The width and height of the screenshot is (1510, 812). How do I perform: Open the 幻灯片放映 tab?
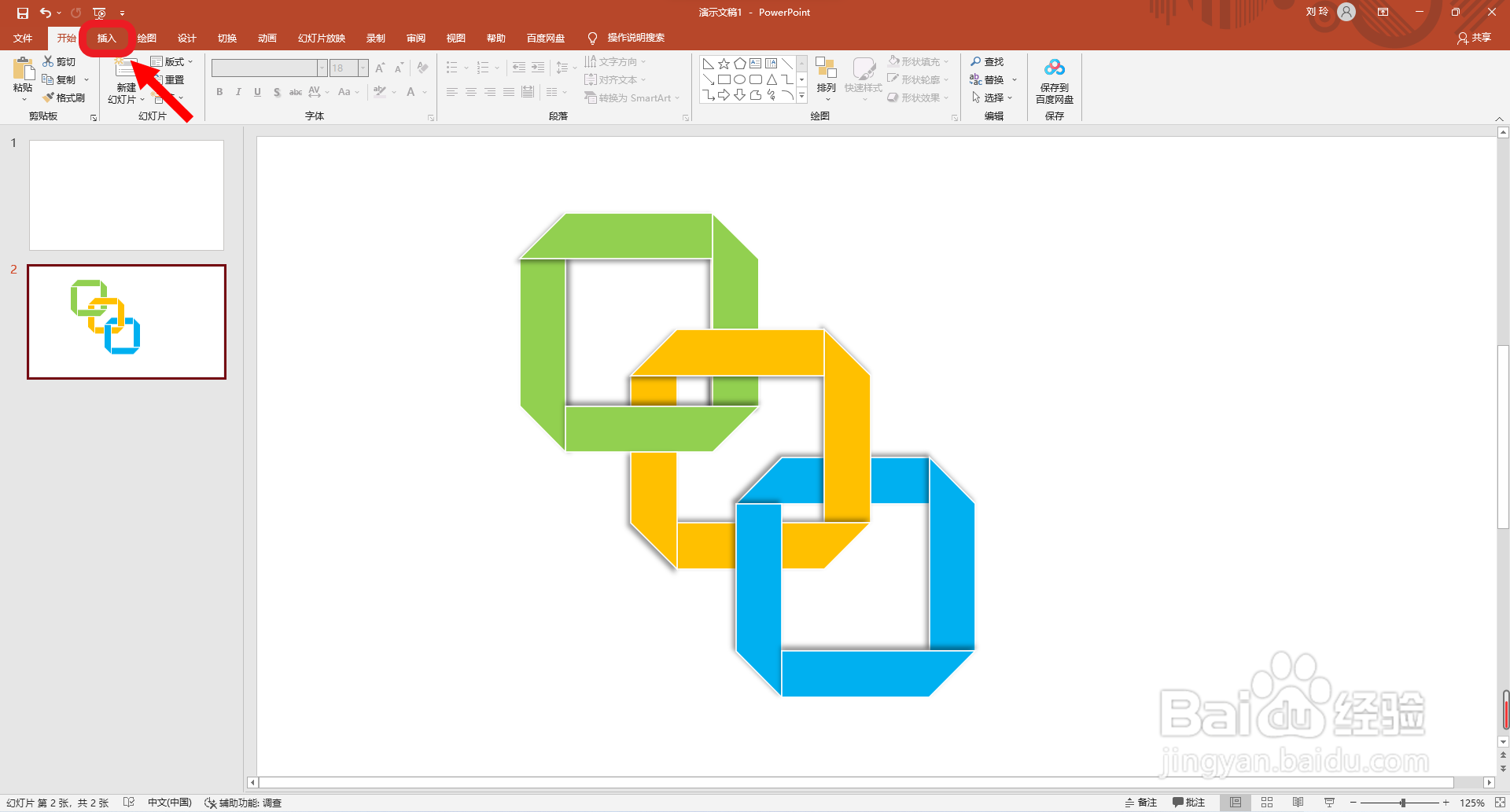(x=322, y=38)
